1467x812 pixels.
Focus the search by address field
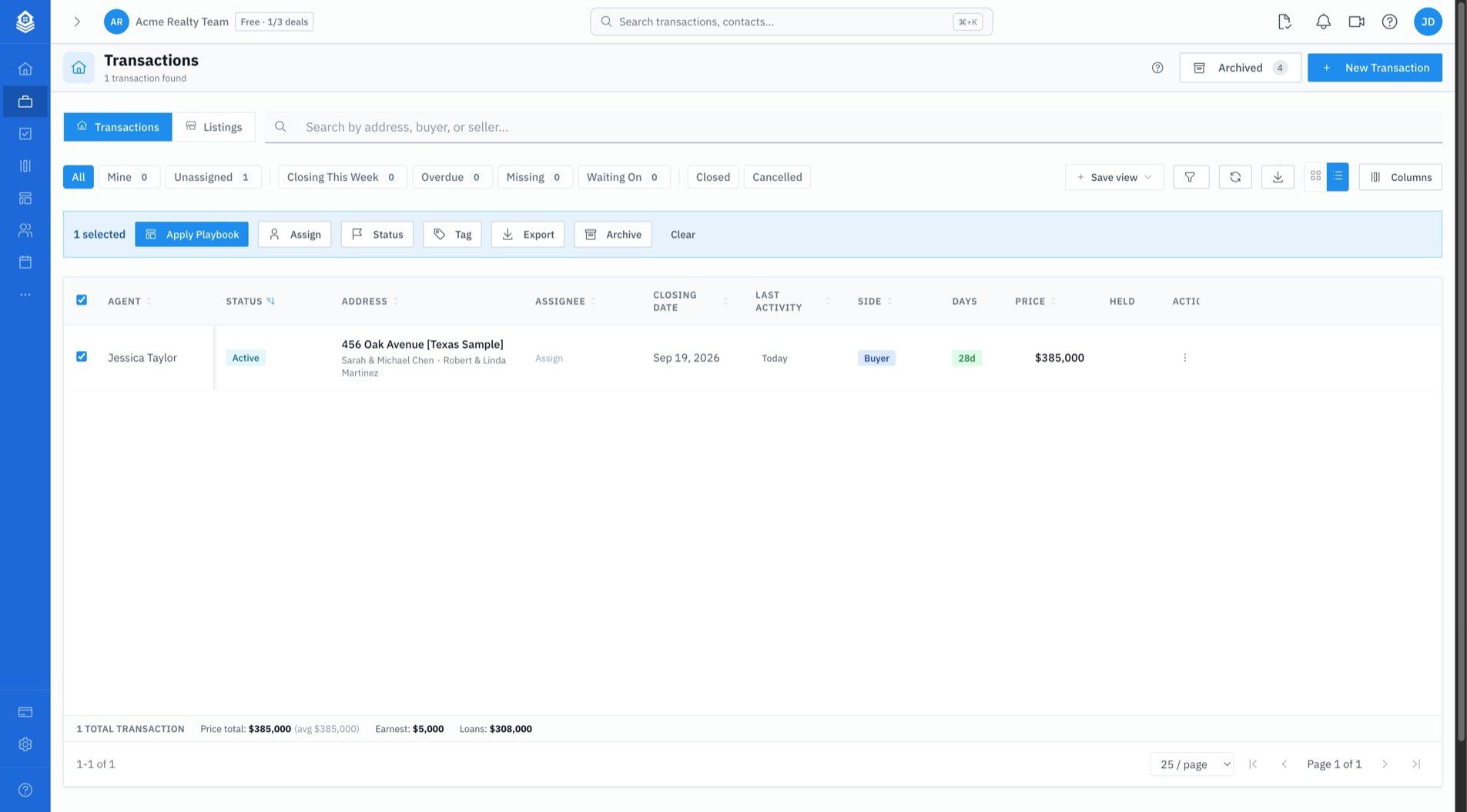[x=853, y=127]
